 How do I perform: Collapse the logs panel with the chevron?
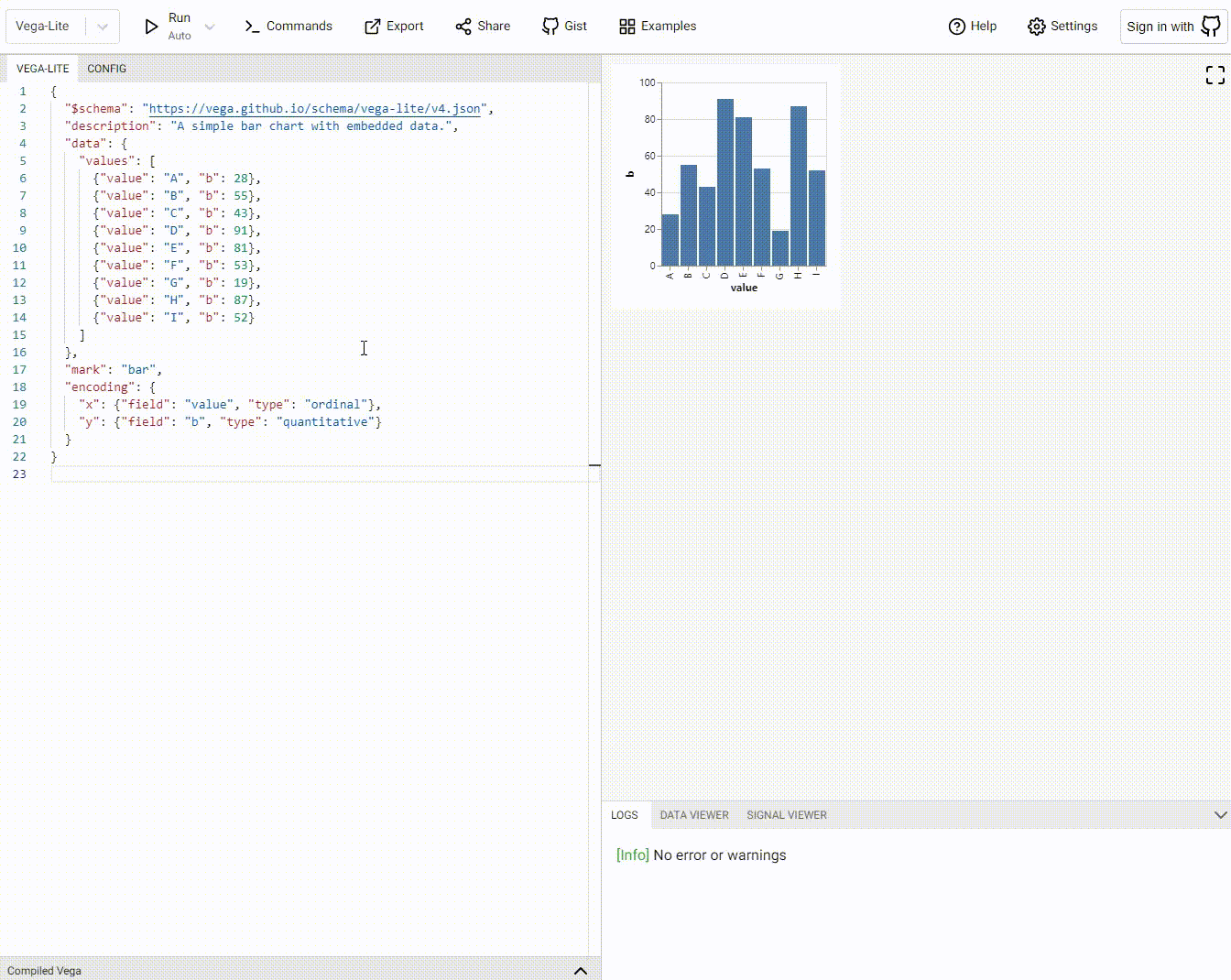pos(1220,815)
